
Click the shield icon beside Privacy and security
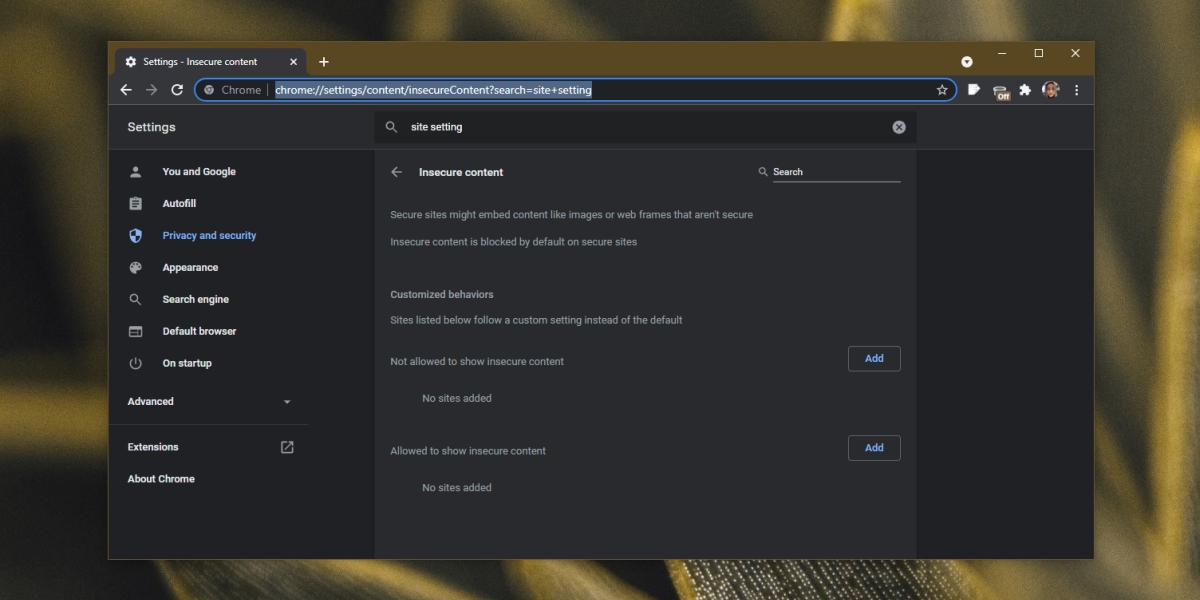[x=136, y=236]
